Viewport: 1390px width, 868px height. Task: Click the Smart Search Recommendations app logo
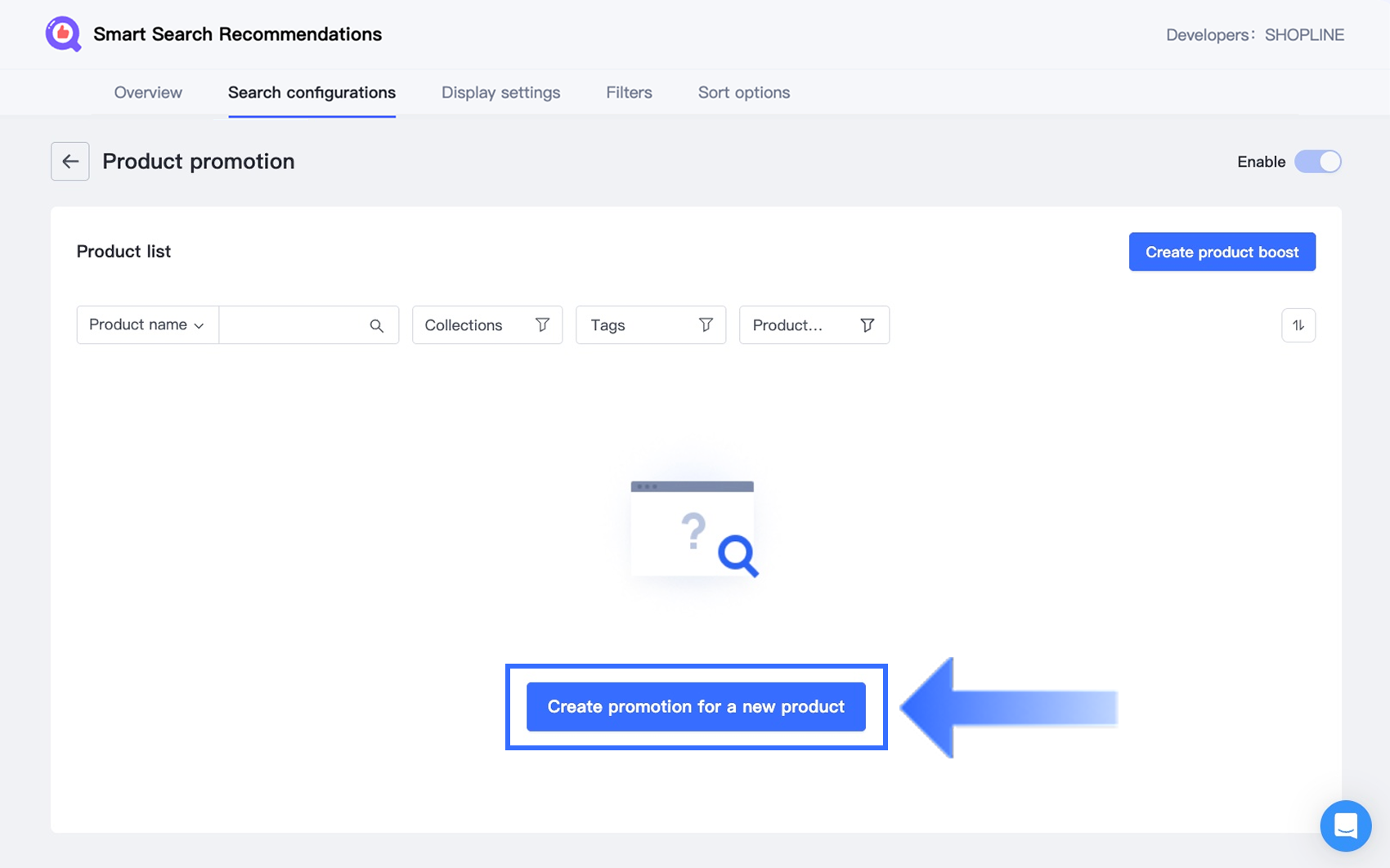(x=63, y=34)
